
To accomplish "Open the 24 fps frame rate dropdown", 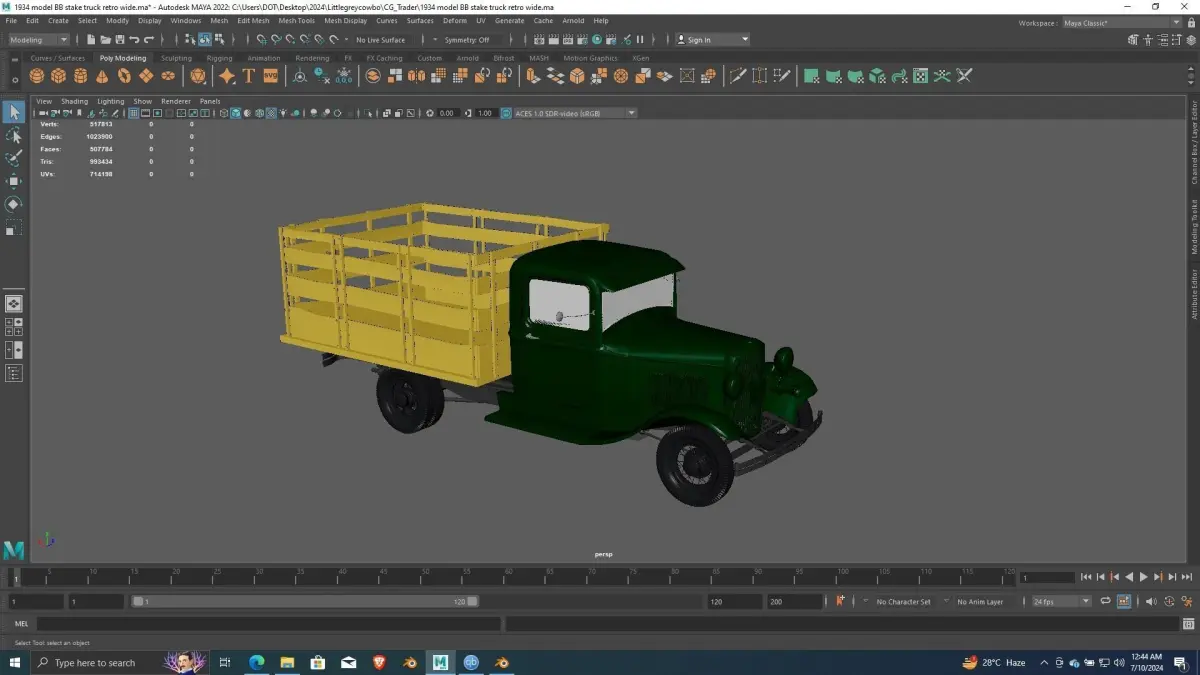I will tap(1061, 602).
